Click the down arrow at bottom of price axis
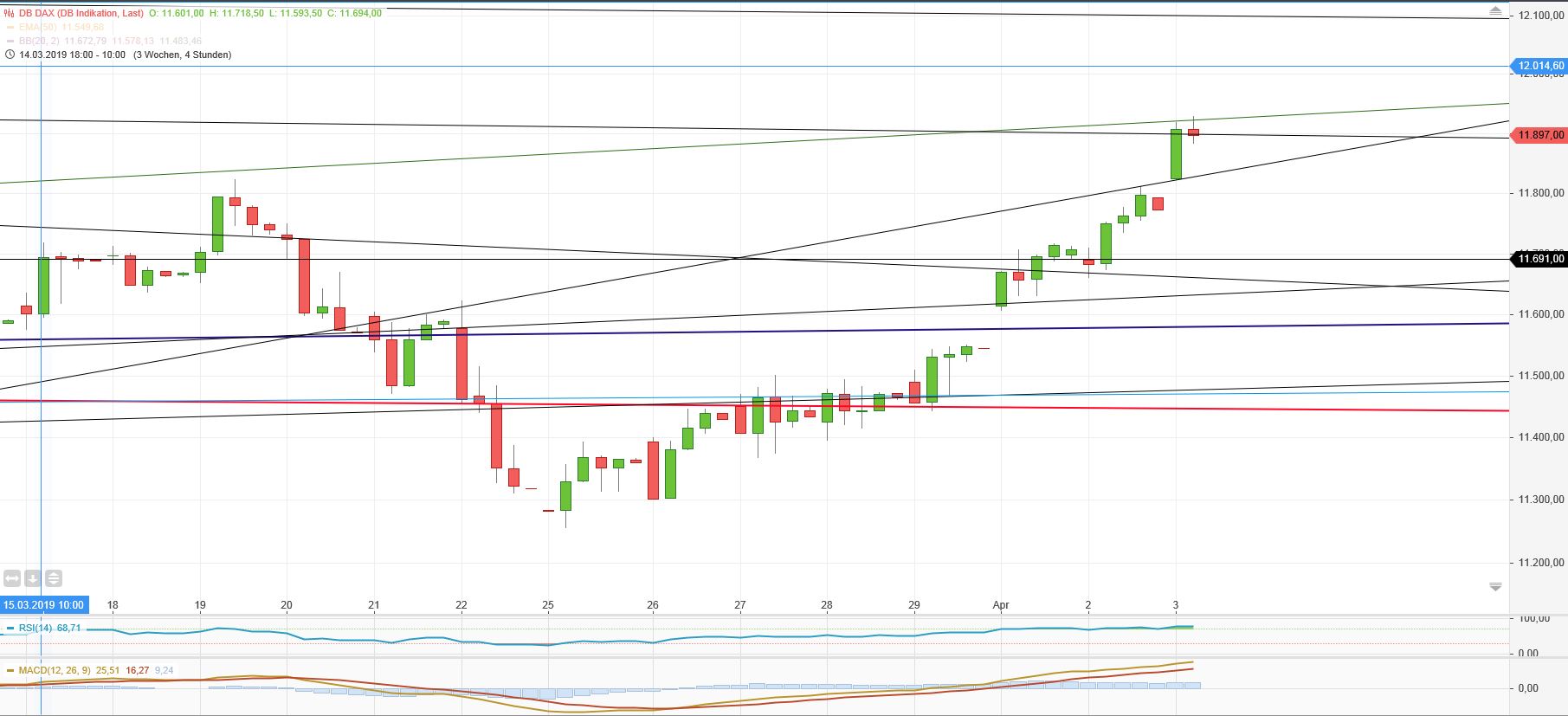 (x=1495, y=587)
